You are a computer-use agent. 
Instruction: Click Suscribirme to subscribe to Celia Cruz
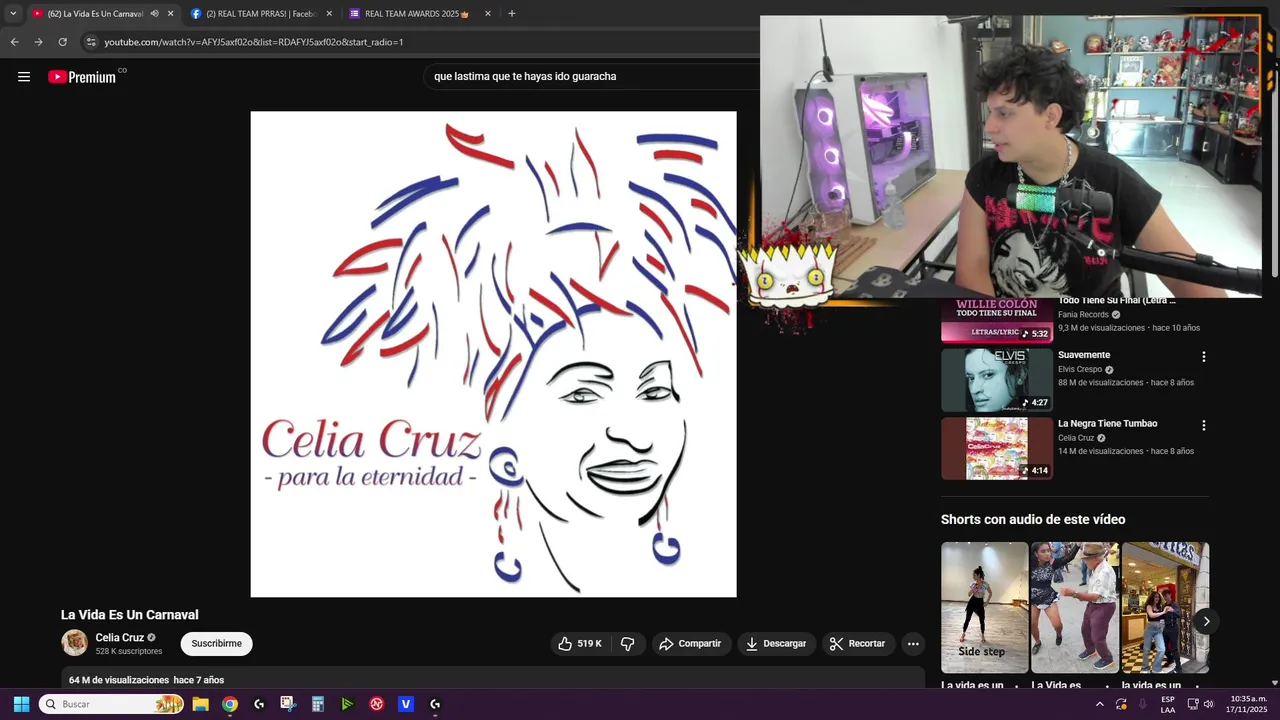click(216, 644)
